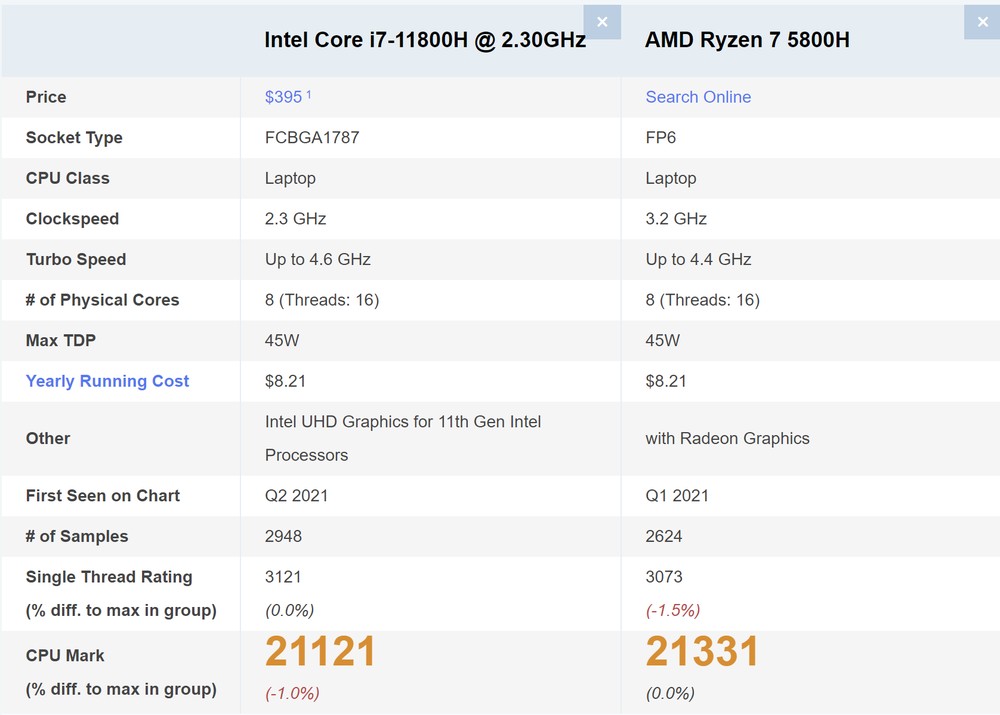Image resolution: width=1000 pixels, height=715 pixels.
Task: Click the "Up to 4.6 GHz" value
Action: pyautogui.click(x=318, y=260)
